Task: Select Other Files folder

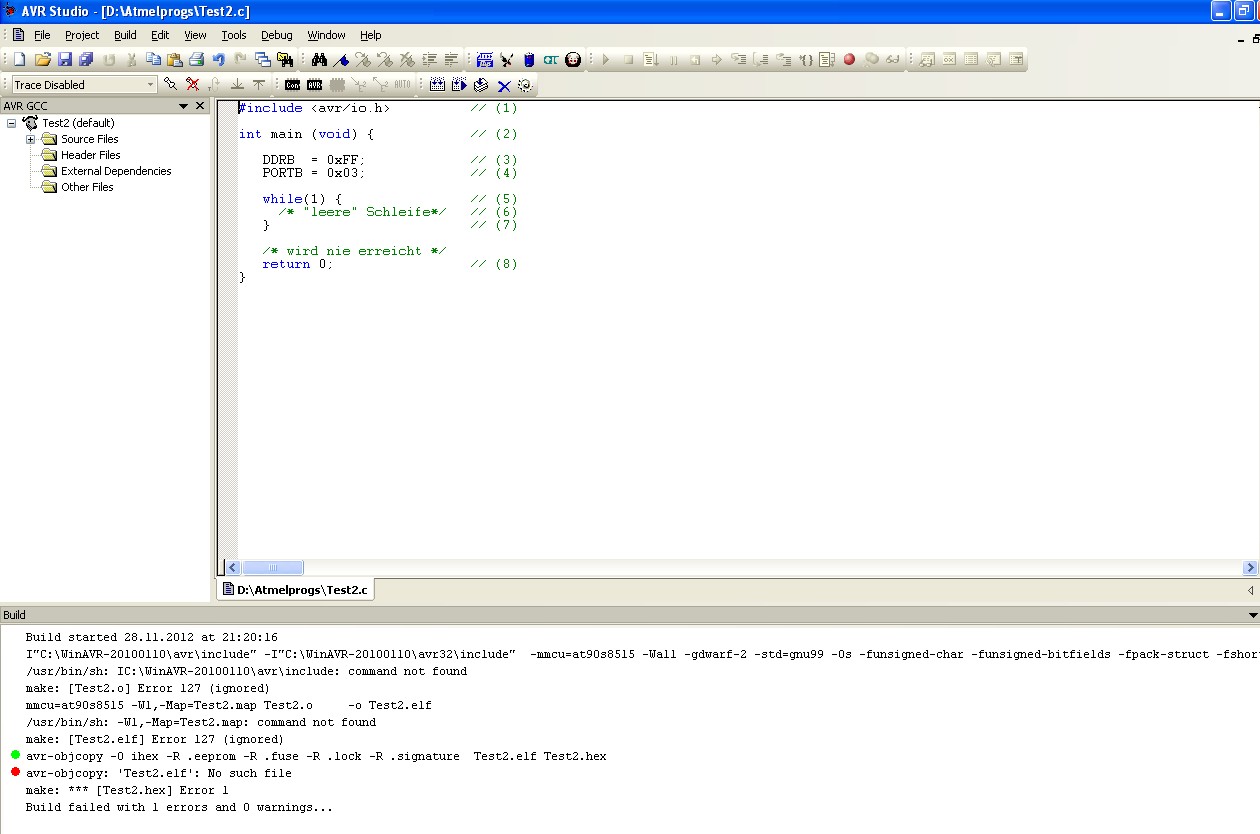Action: [87, 187]
